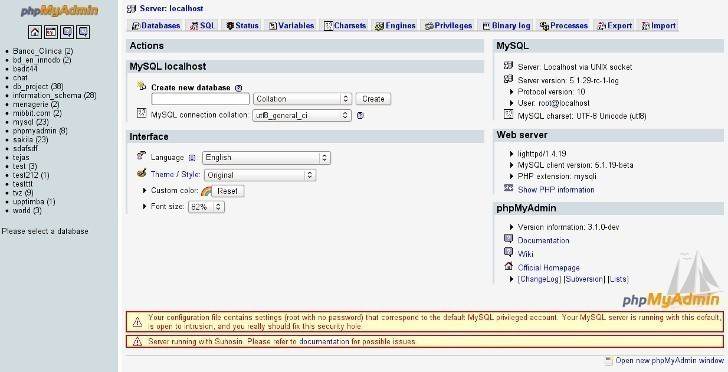Select the uptimba database
This screenshot has height=372, width=728.
pos(34,202)
